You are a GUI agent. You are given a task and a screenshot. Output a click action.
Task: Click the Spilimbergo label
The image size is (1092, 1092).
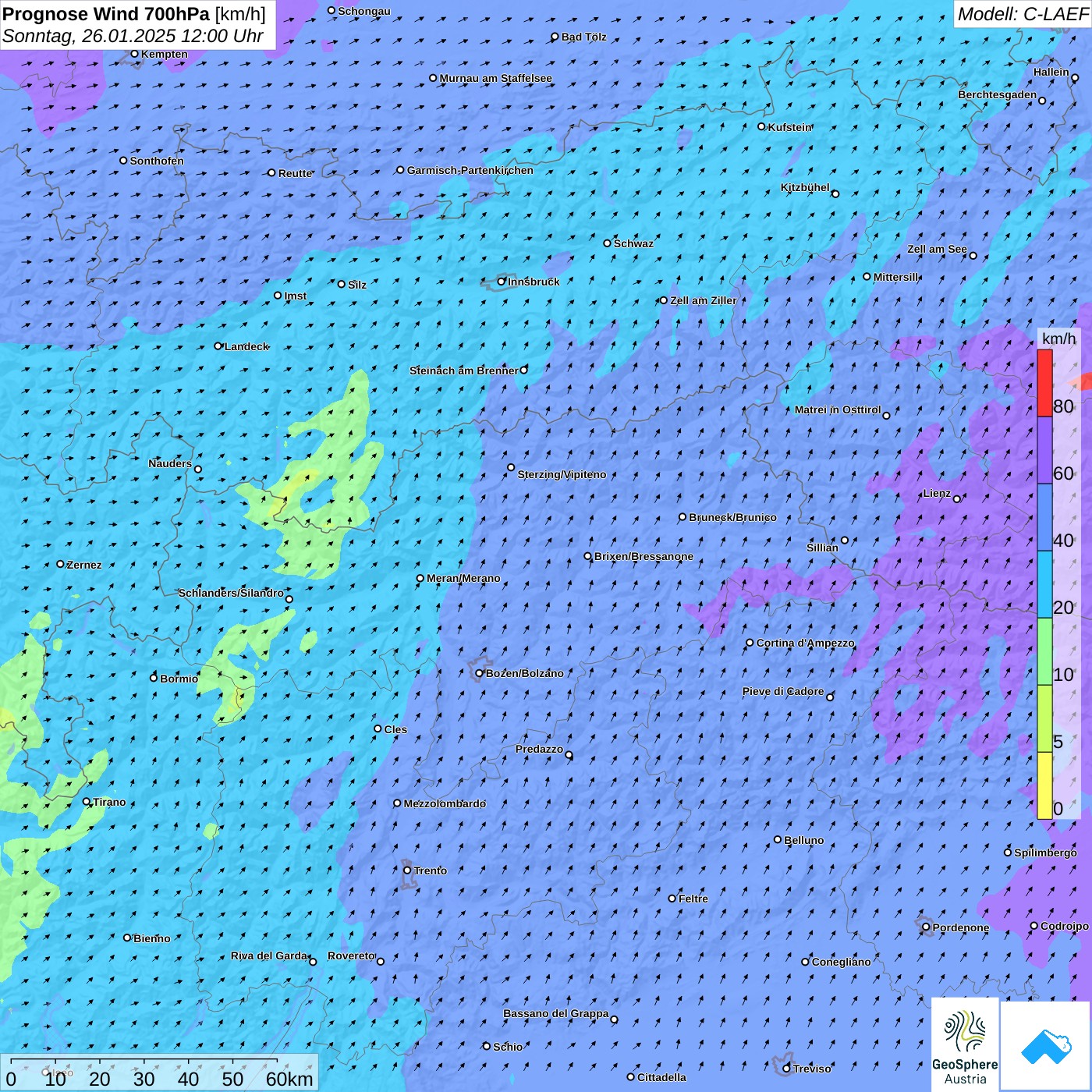pos(1045,853)
